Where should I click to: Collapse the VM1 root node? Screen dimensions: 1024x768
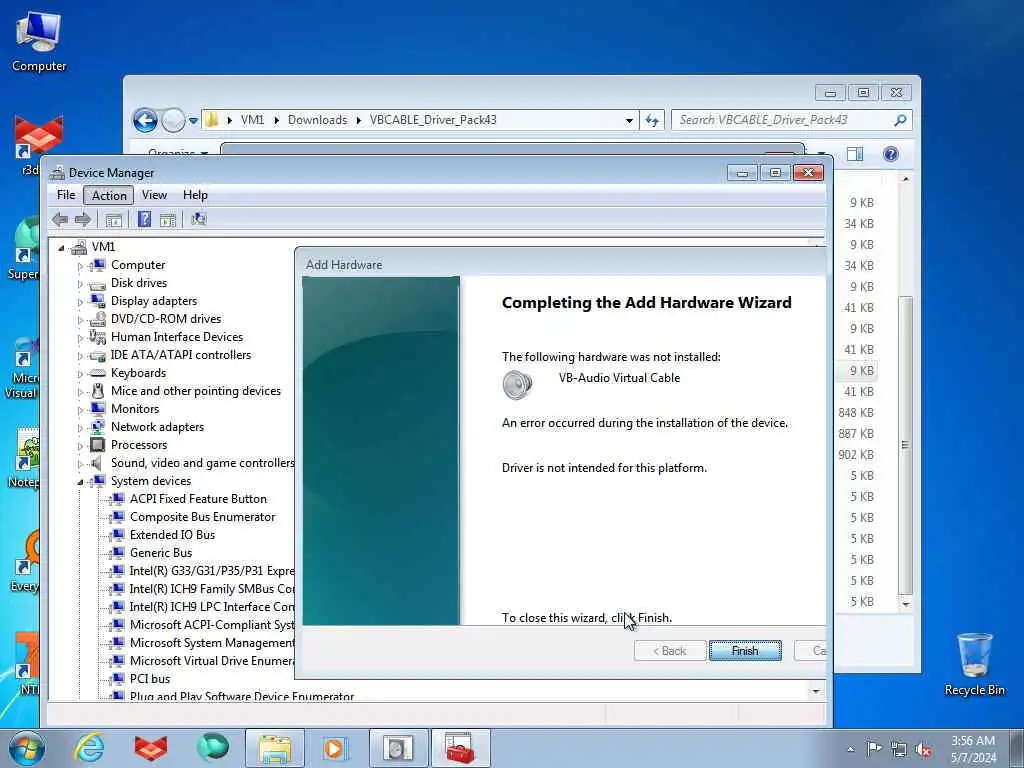pyautogui.click(x=61, y=248)
